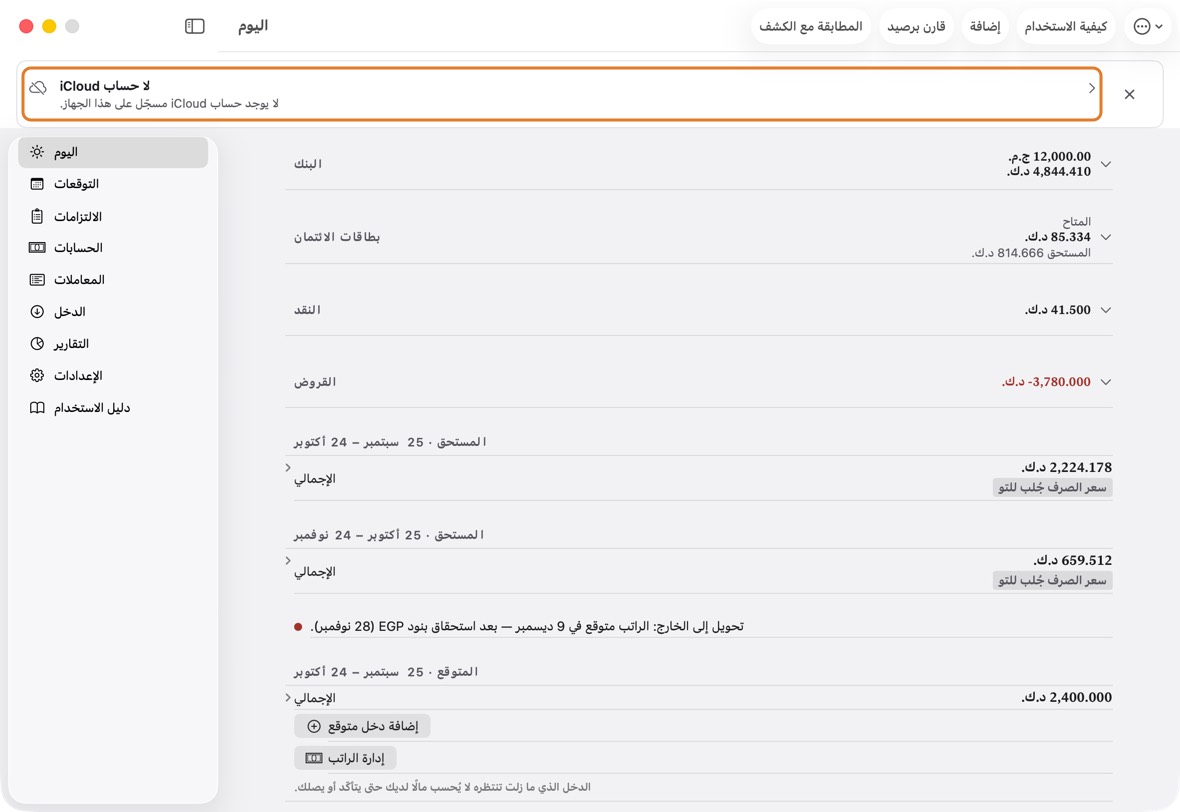Click the المستحق · 25 سبتمبر – 24 أكتوبر header
1180x812 pixels.
390,442
